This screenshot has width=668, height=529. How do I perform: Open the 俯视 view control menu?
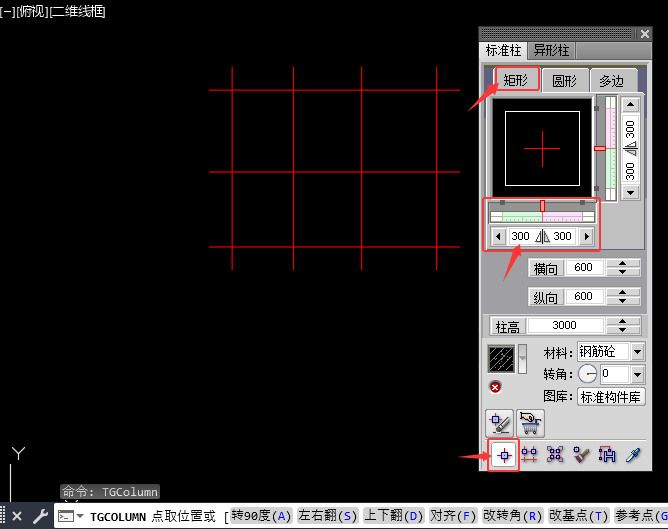tap(32, 12)
